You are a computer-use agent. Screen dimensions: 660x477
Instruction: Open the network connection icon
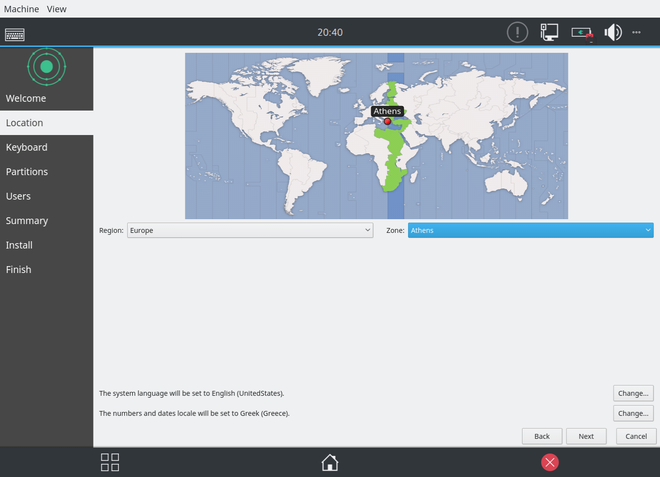click(x=549, y=32)
